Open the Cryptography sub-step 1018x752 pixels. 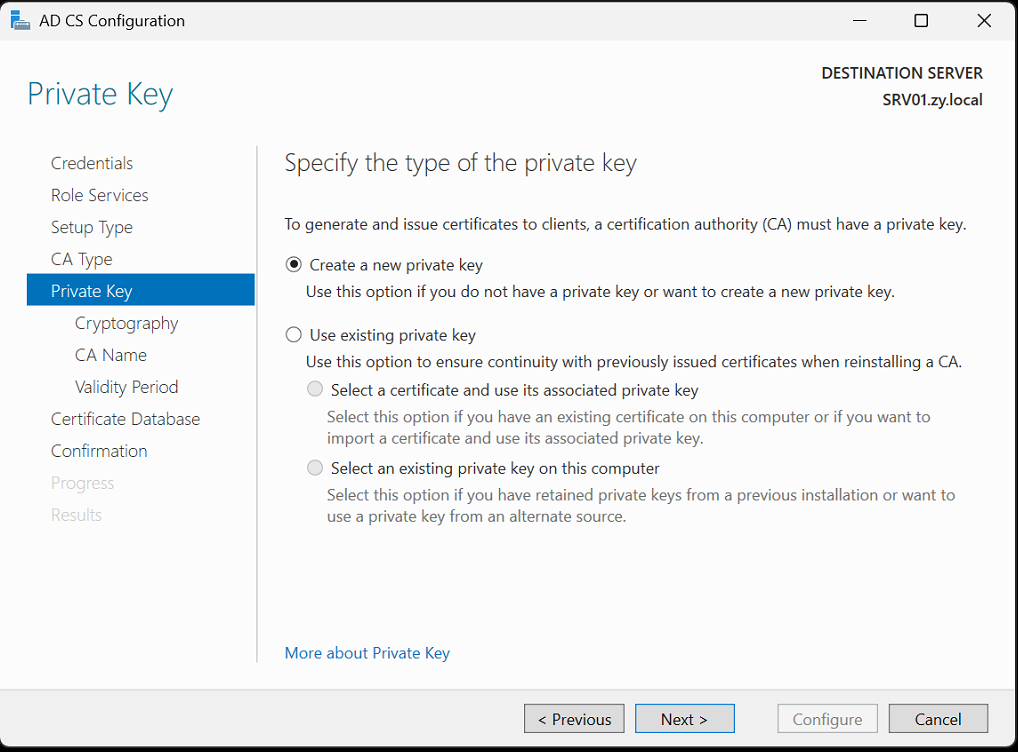coord(126,323)
